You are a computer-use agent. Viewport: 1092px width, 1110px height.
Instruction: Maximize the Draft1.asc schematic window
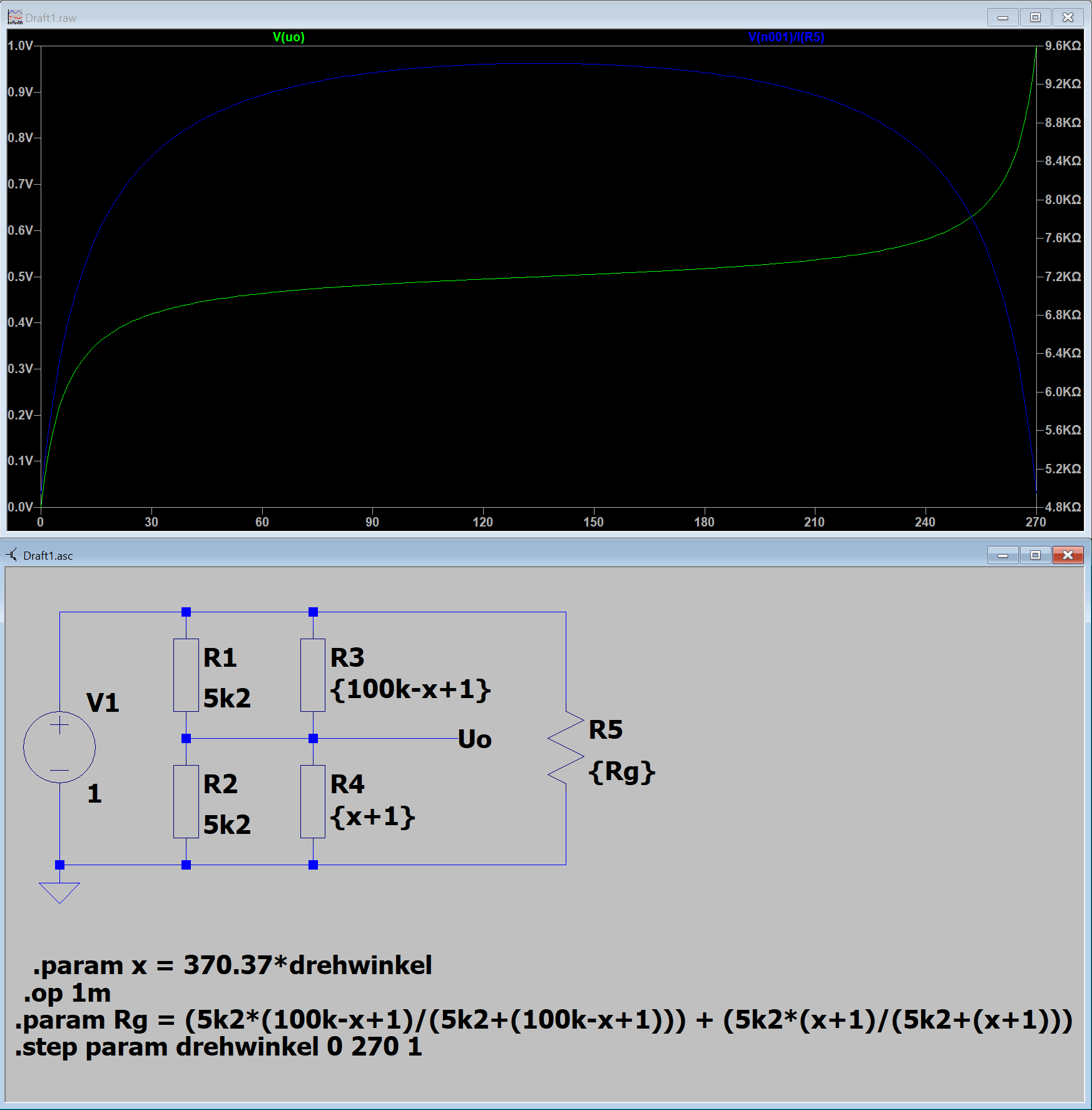[x=1035, y=555]
